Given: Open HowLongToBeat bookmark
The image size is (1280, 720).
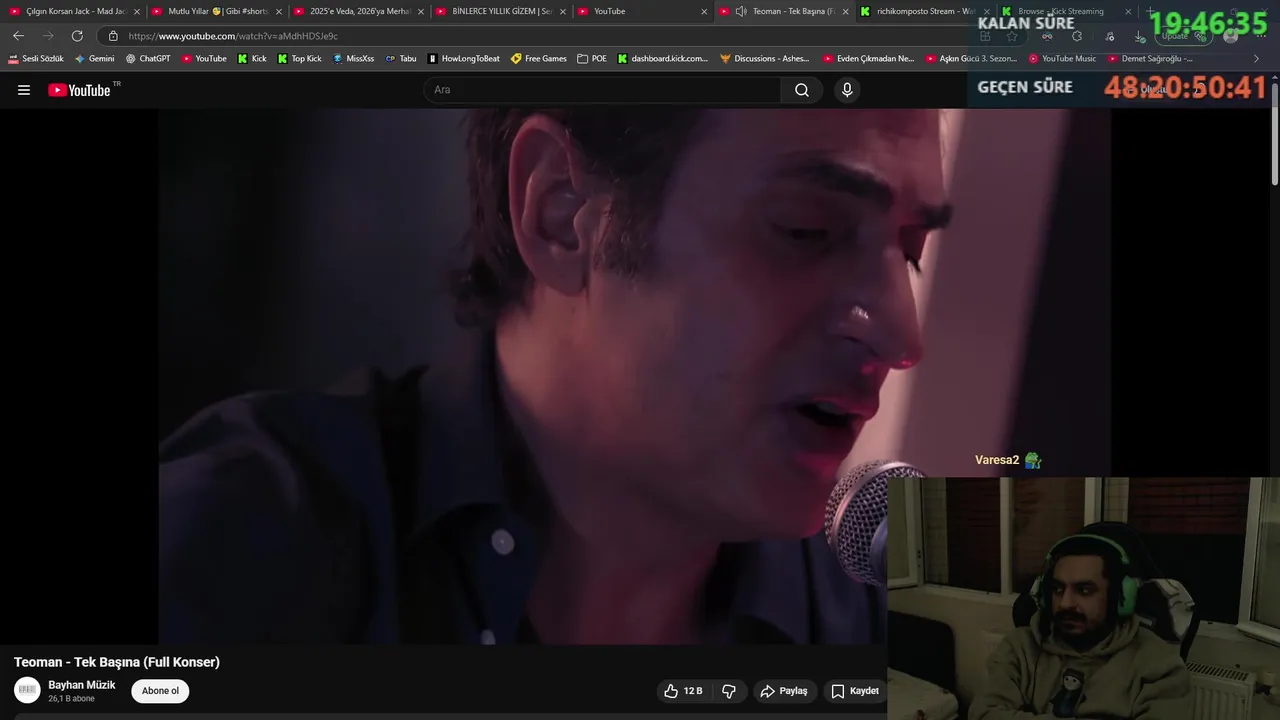Looking at the screenshot, I should [x=463, y=59].
